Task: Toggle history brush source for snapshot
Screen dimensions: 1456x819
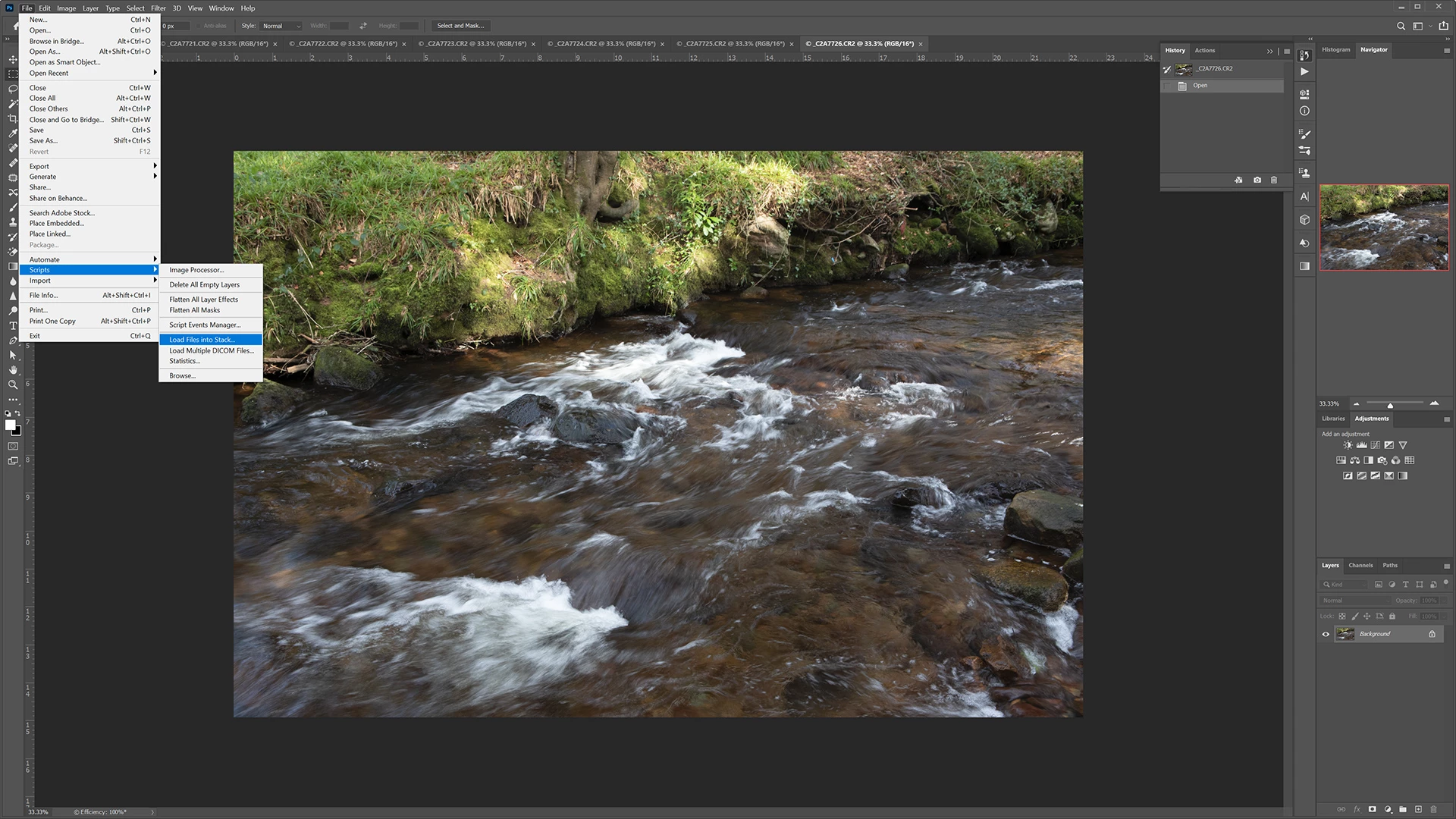Action: click(x=1167, y=69)
